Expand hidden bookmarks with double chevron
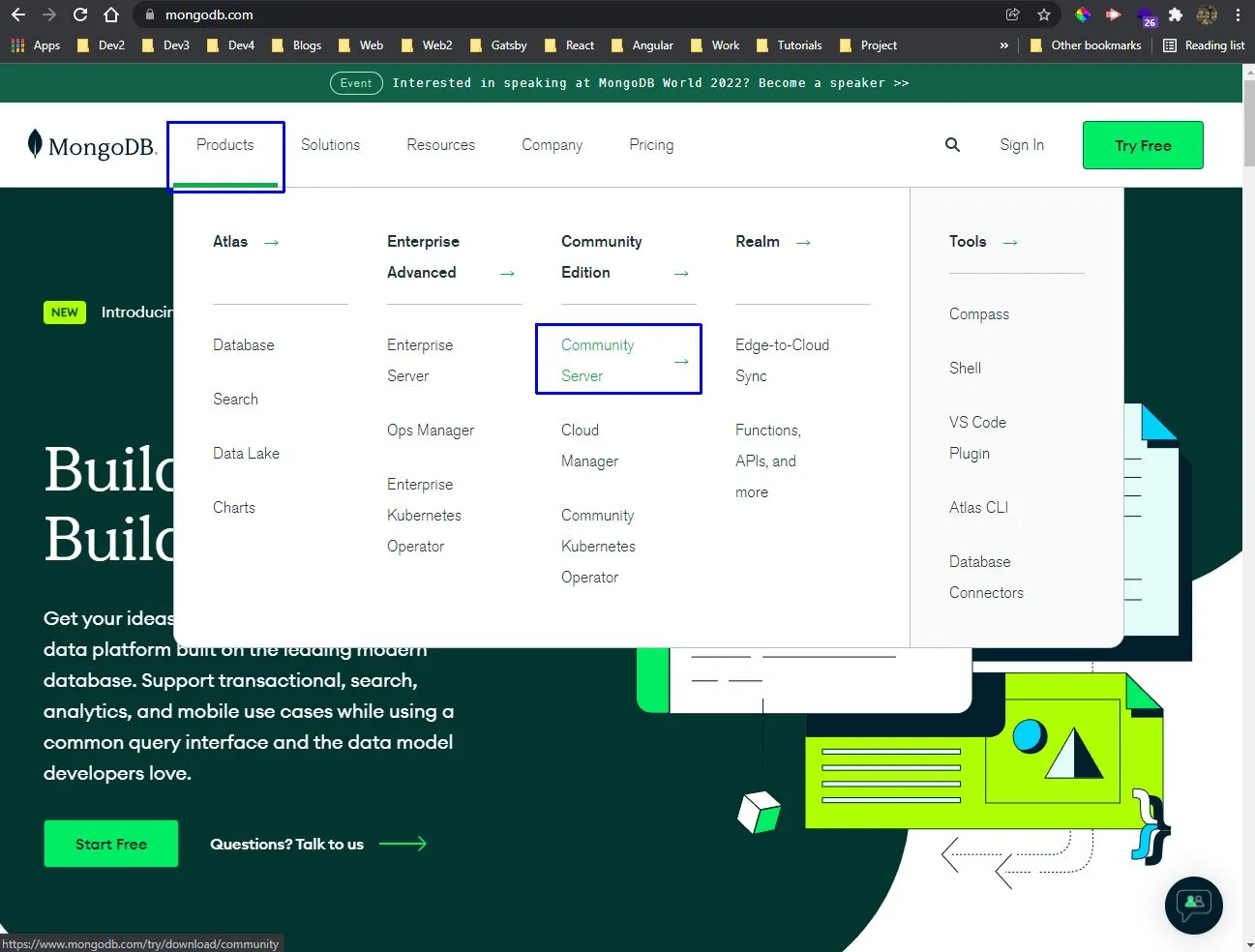1255x952 pixels. pyautogui.click(x=1003, y=45)
